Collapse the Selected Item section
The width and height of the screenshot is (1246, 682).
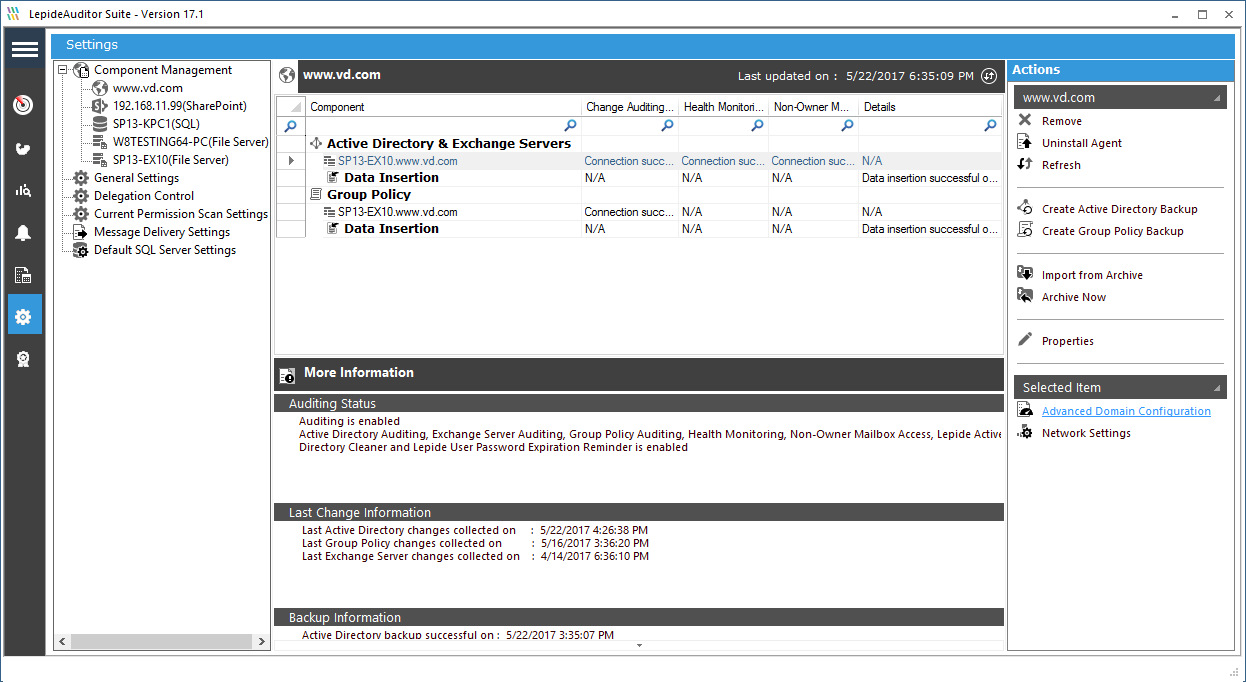[x=1217, y=388]
